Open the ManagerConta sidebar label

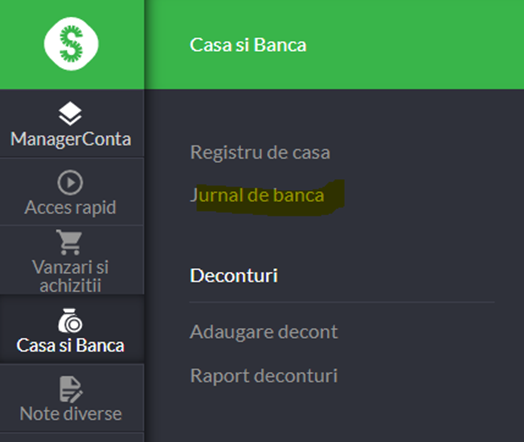click(71, 139)
